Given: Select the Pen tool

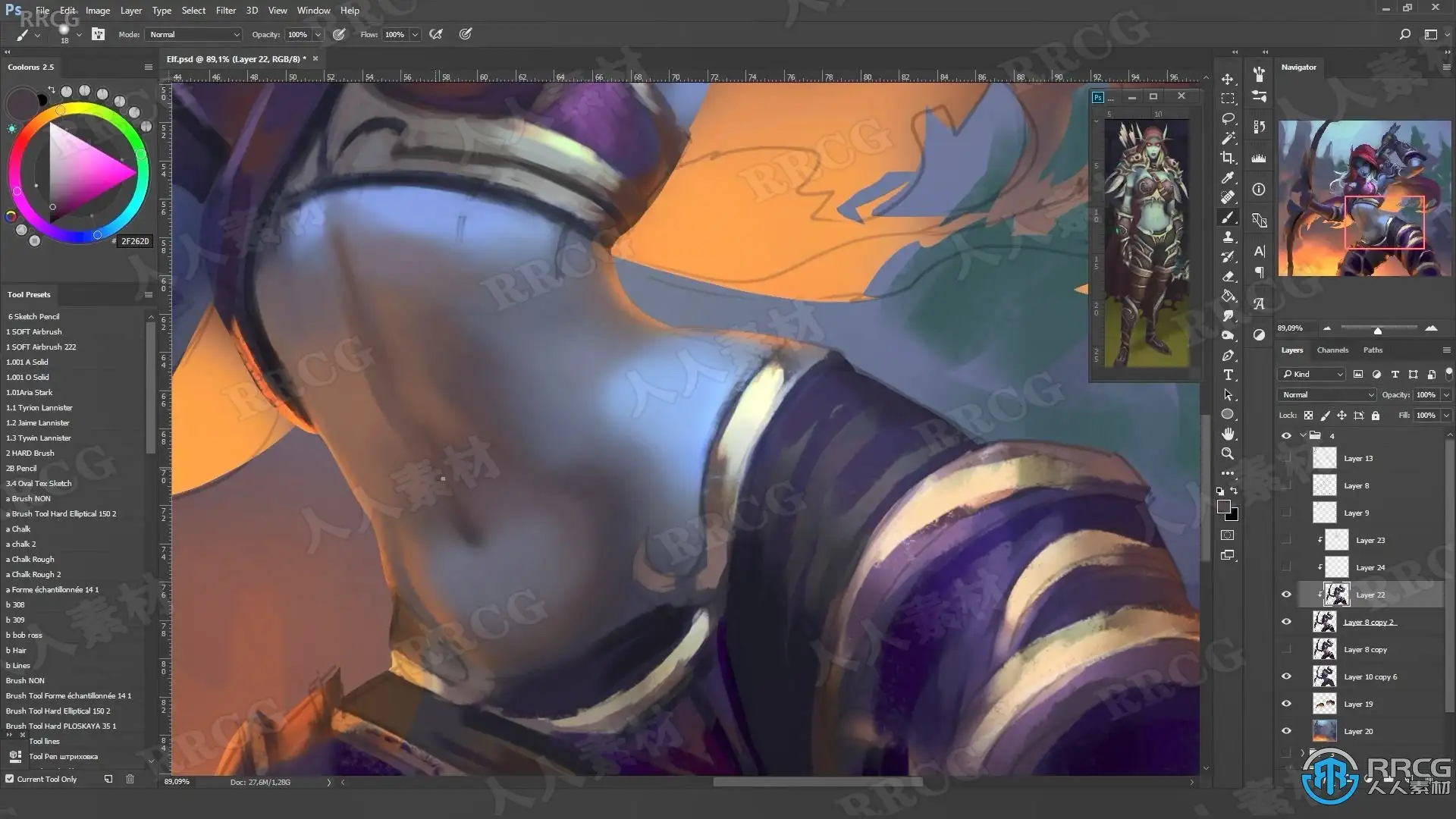Looking at the screenshot, I should tap(1228, 356).
